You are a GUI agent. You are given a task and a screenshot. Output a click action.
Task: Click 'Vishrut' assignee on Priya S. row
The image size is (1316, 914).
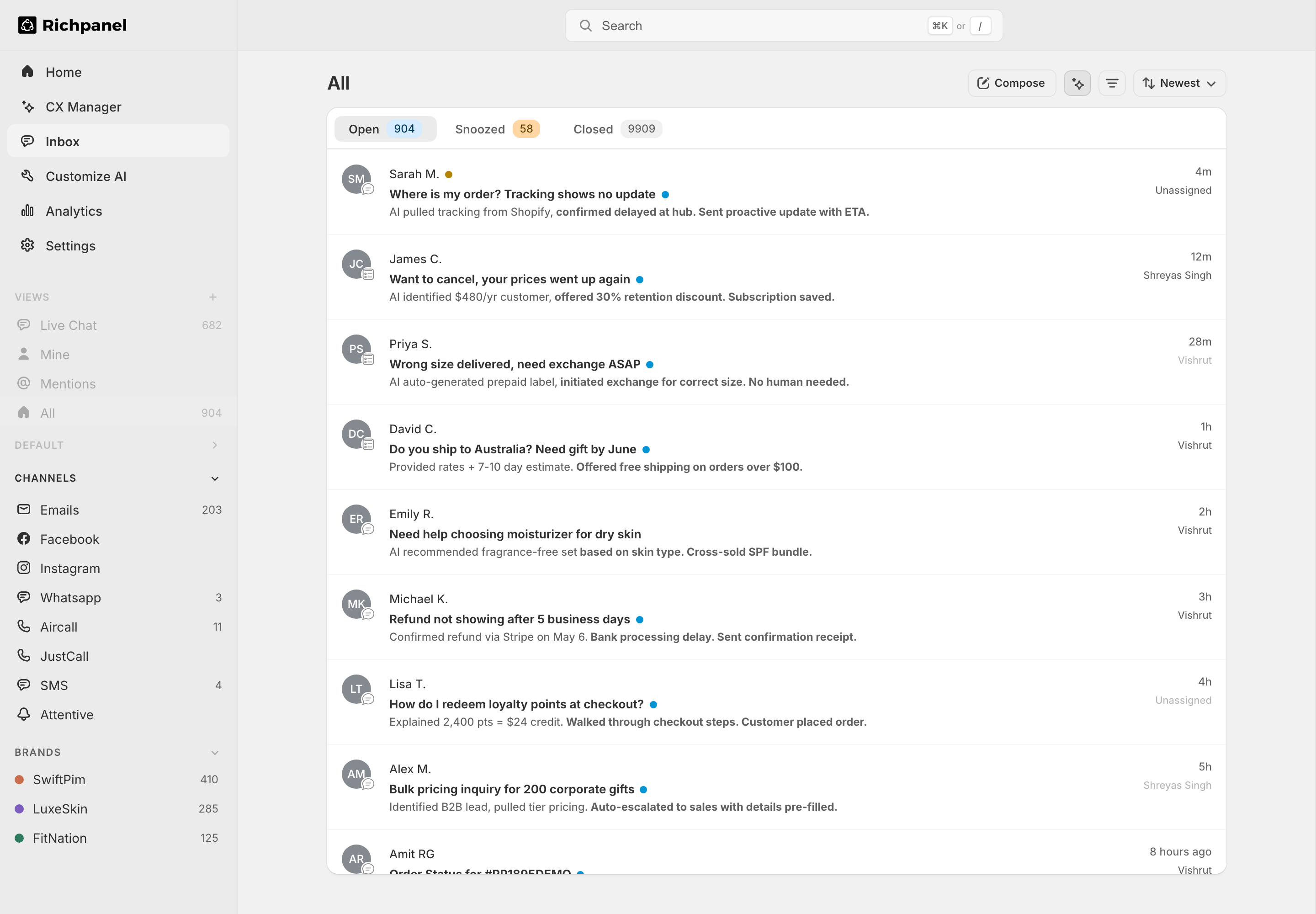pyautogui.click(x=1194, y=360)
